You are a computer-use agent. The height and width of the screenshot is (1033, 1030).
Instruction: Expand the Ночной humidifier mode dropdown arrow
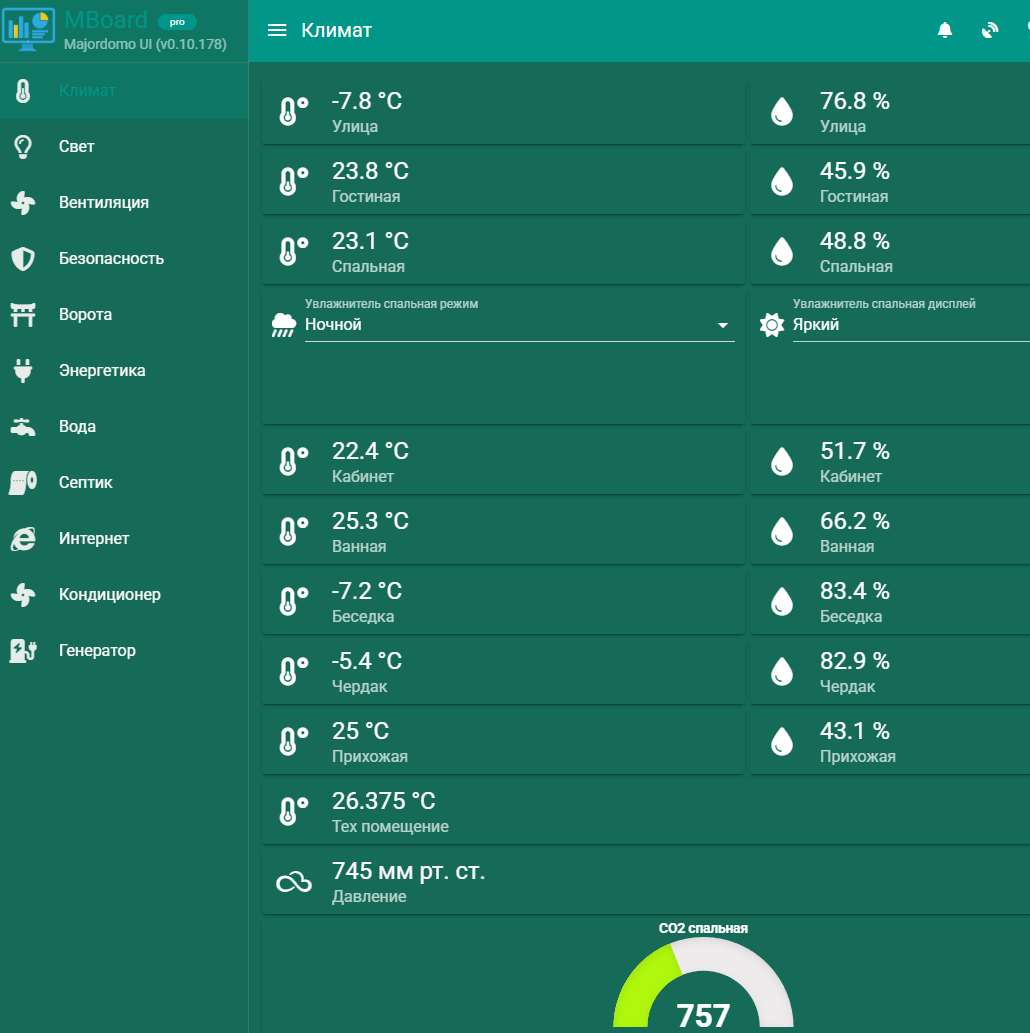pos(723,325)
